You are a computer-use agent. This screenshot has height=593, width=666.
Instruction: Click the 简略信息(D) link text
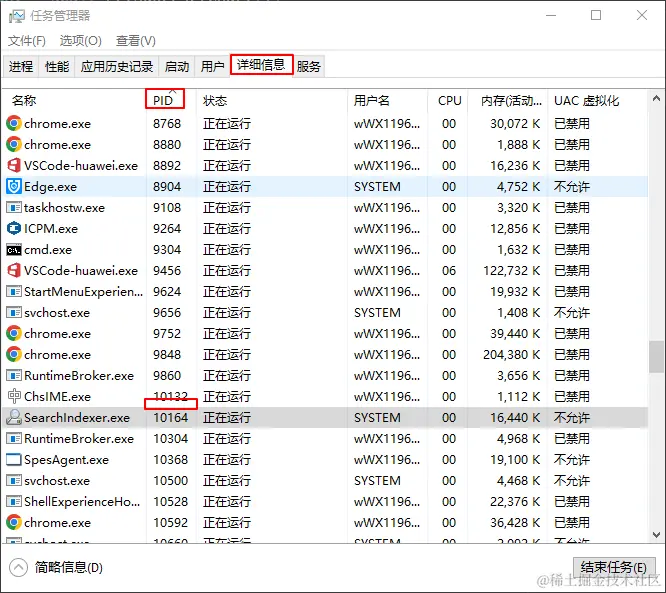pyautogui.click(x=69, y=568)
